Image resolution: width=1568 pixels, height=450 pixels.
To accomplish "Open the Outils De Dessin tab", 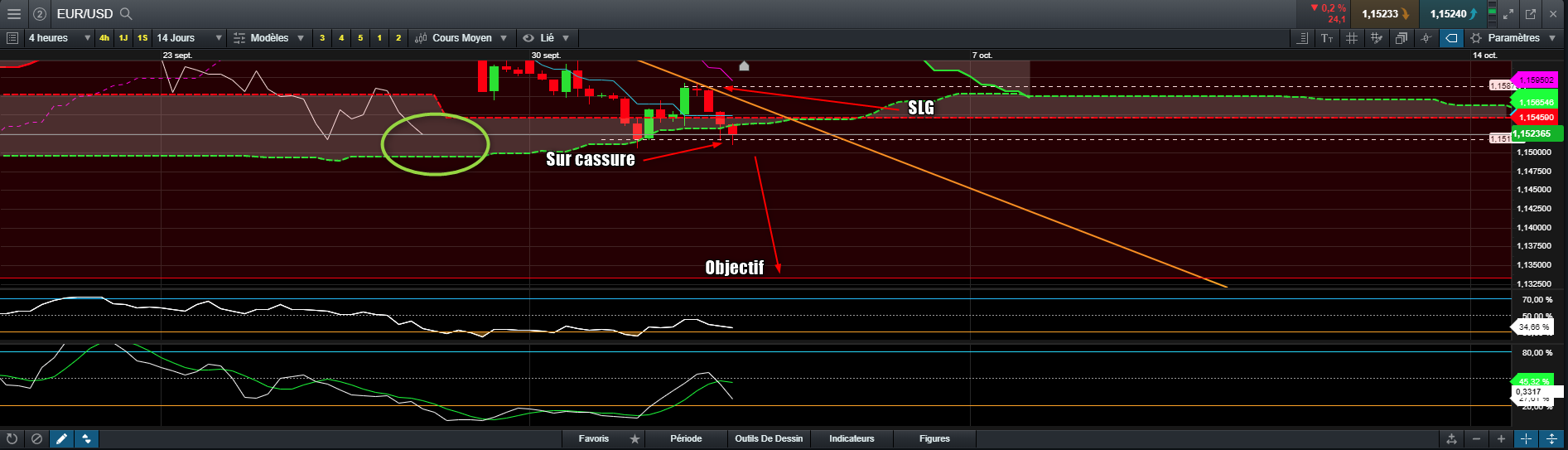I will pyautogui.click(x=769, y=439).
